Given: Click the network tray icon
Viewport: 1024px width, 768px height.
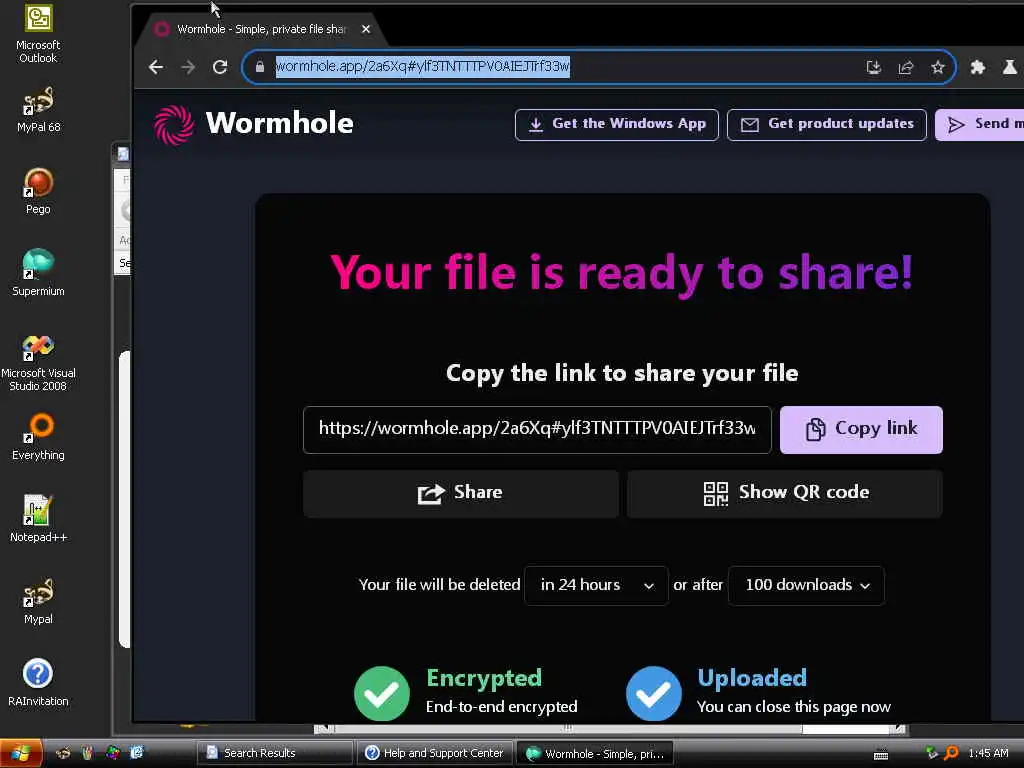Looking at the screenshot, I should click(x=931, y=753).
